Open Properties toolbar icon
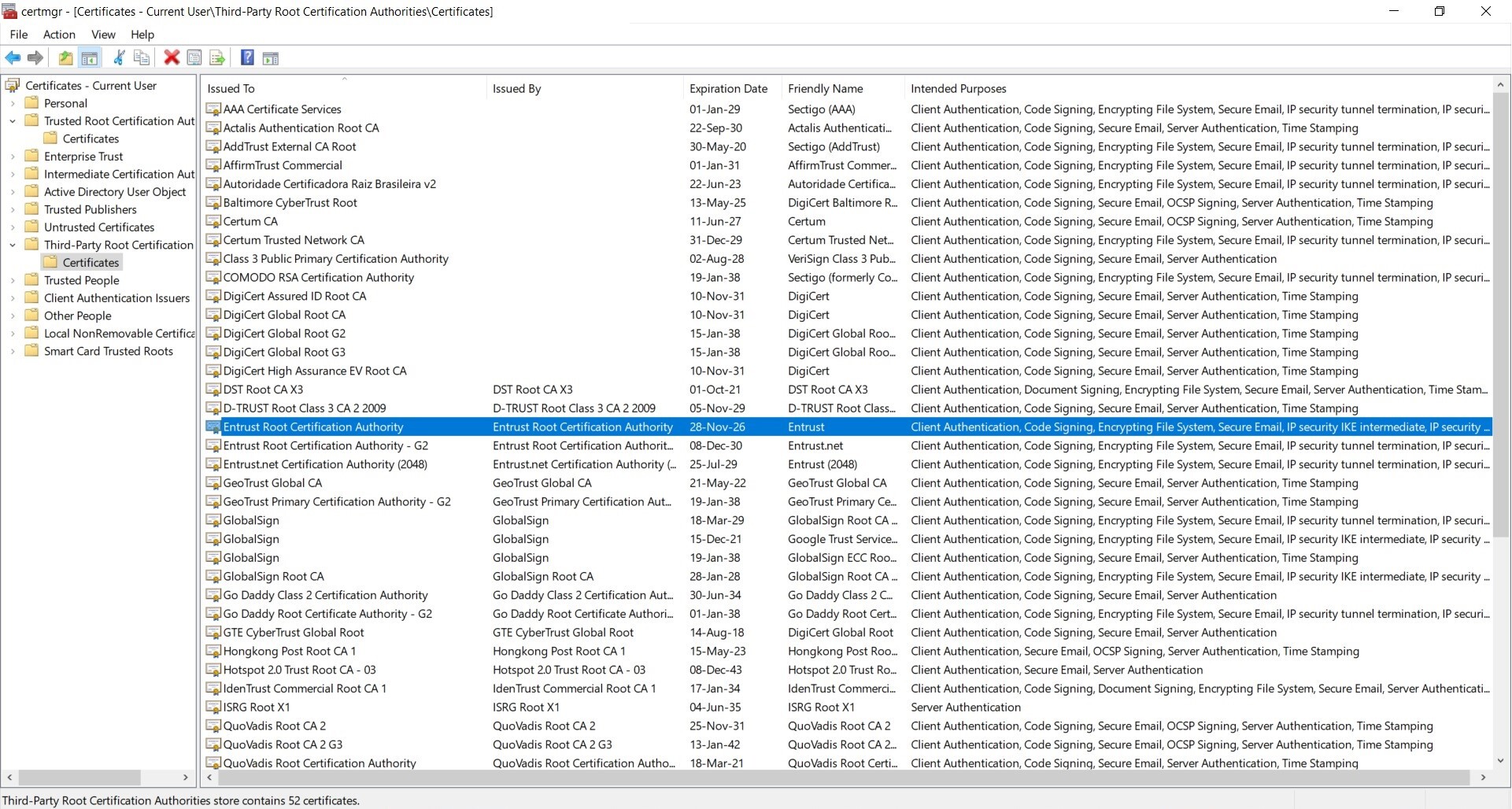This screenshot has width=1512, height=809. coord(194,57)
